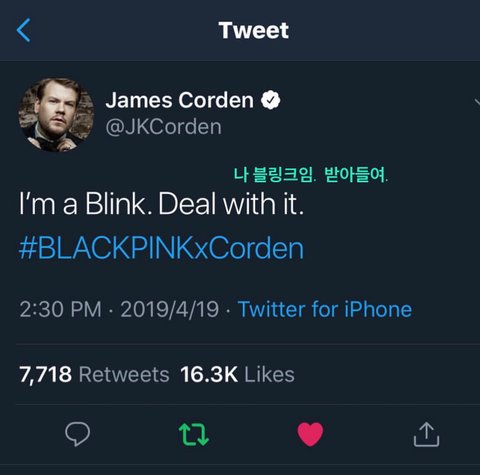The width and height of the screenshot is (480, 475).
Task: Open the #BLACKPINKxCorden hashtag
Action: click(x=161, y=248)
